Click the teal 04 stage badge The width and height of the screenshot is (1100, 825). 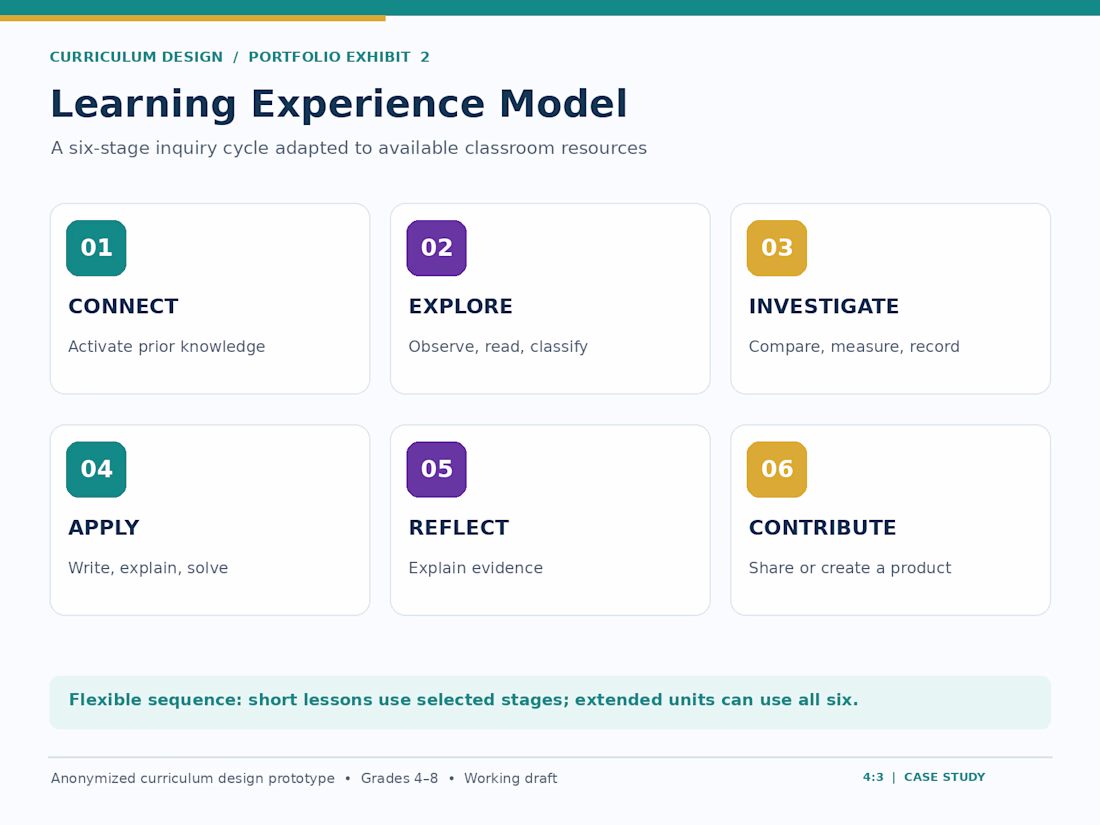pyautogui.click(x=96, y=469)
